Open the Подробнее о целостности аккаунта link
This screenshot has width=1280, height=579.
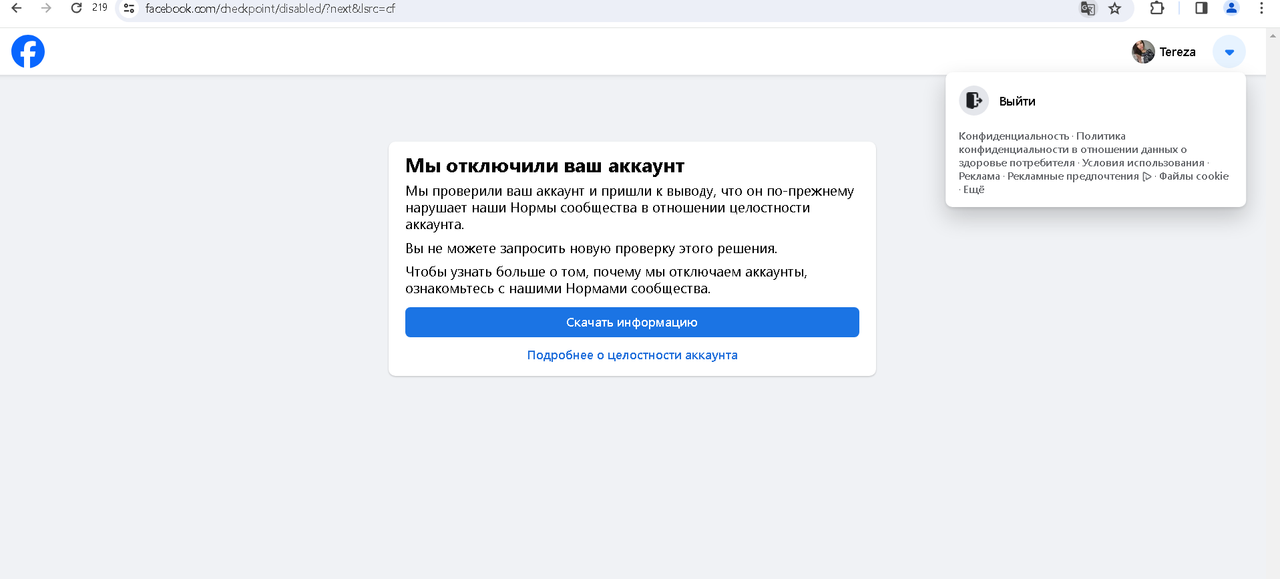632,355
